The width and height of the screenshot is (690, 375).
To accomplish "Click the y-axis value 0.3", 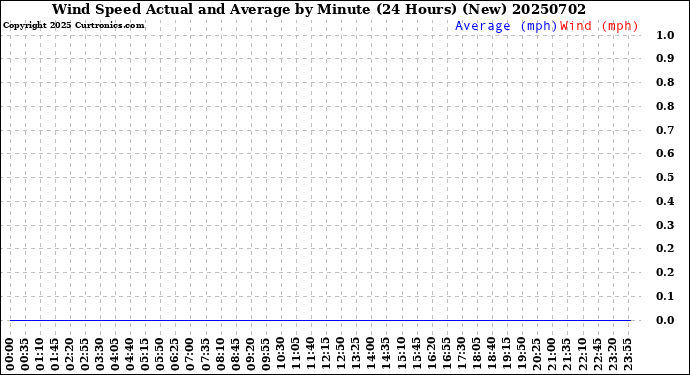I will (665, 225).
